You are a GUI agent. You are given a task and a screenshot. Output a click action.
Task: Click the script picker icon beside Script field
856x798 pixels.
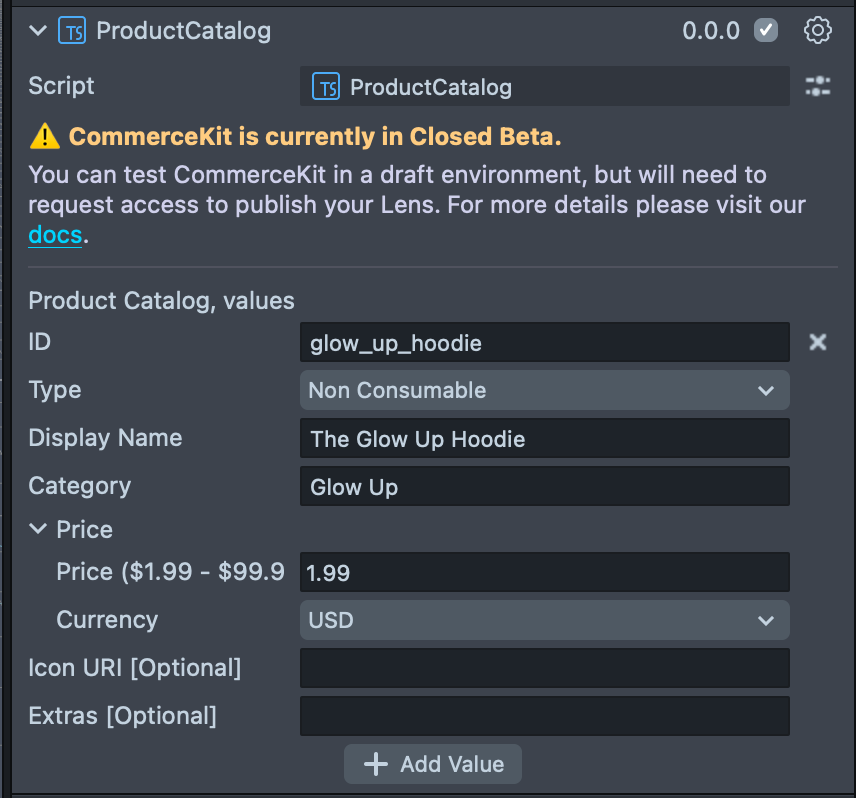818,87
